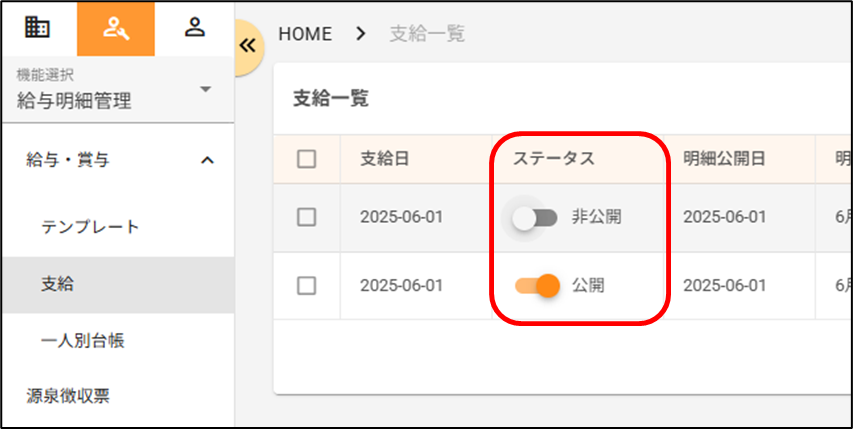Viewport: 853px width, 429px height.
Task: Tick checkbox for the 非公開 row
Action: click(307, 217)
